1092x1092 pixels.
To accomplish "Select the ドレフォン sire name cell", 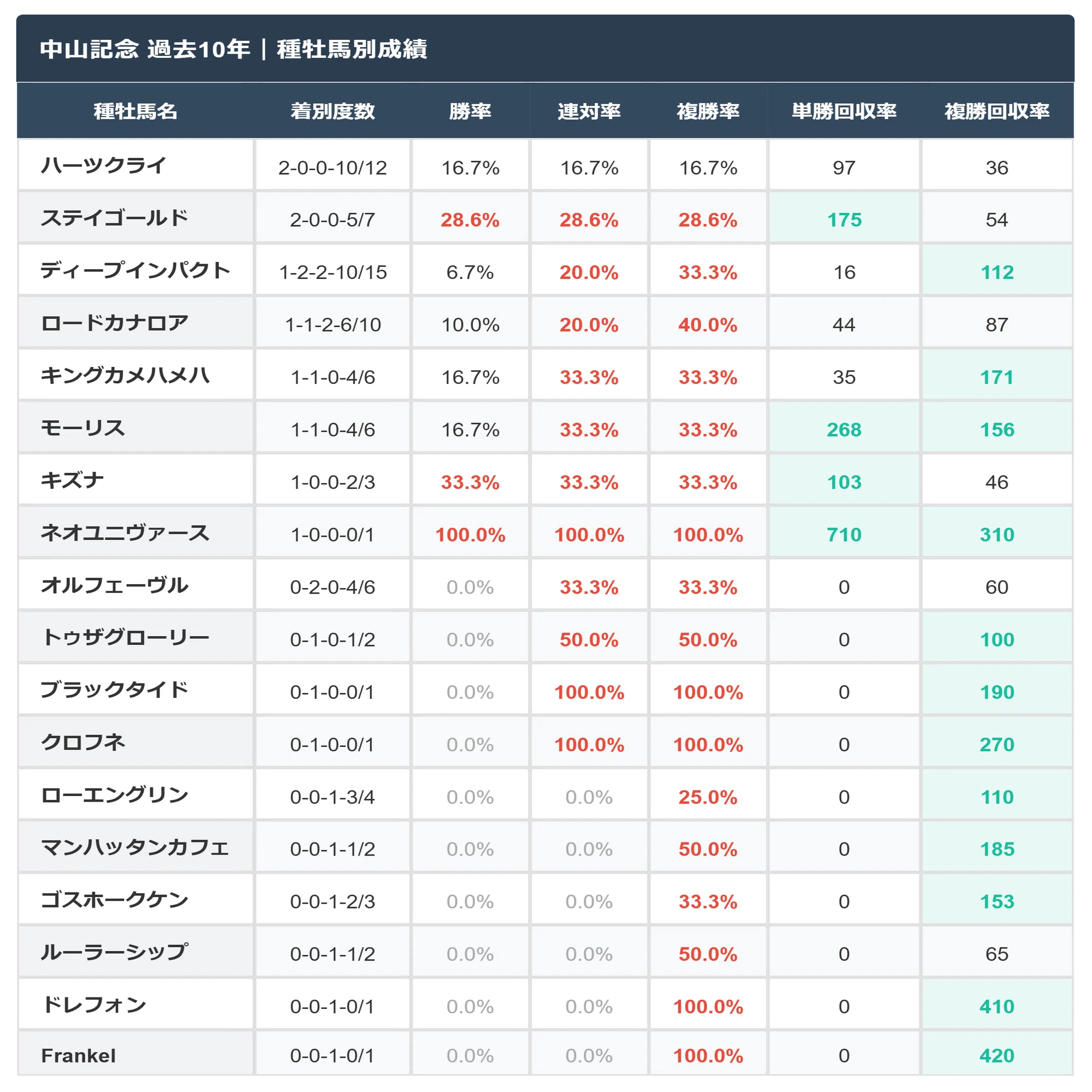I will 135,1005.
